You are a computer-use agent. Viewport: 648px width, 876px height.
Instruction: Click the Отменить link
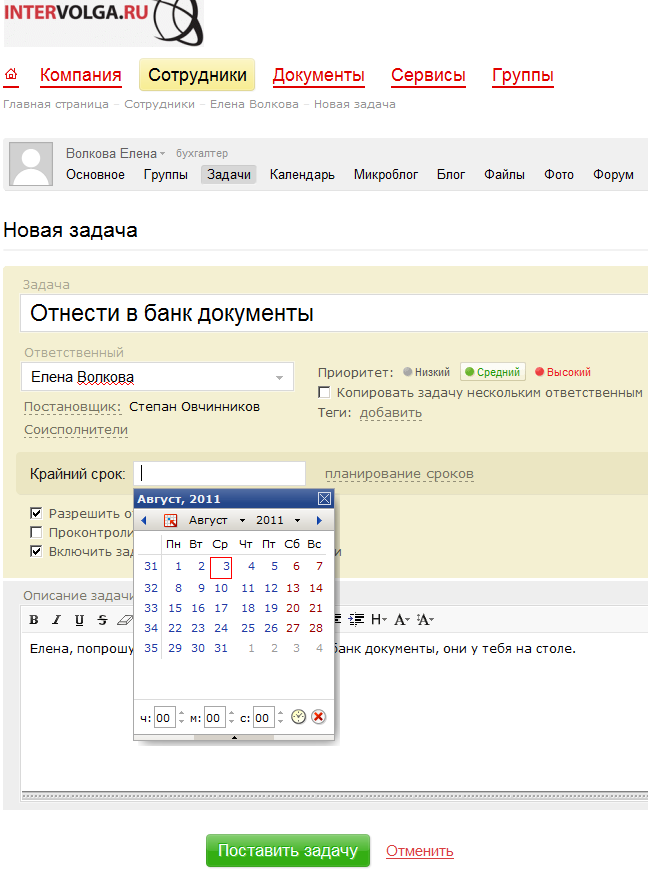click(420, 851)
